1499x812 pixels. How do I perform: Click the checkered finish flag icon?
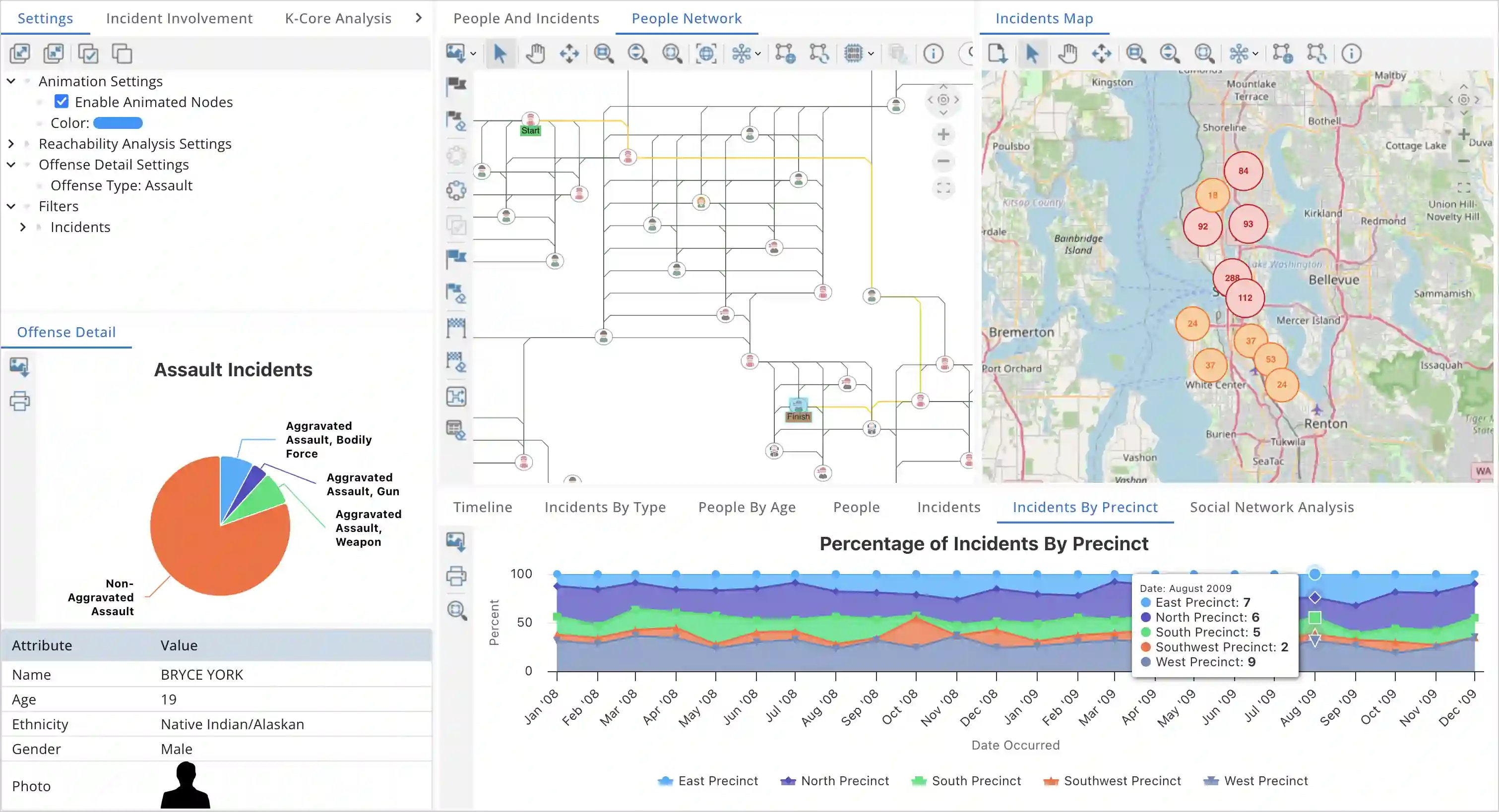pyautogui.click(x=456, y=328)
